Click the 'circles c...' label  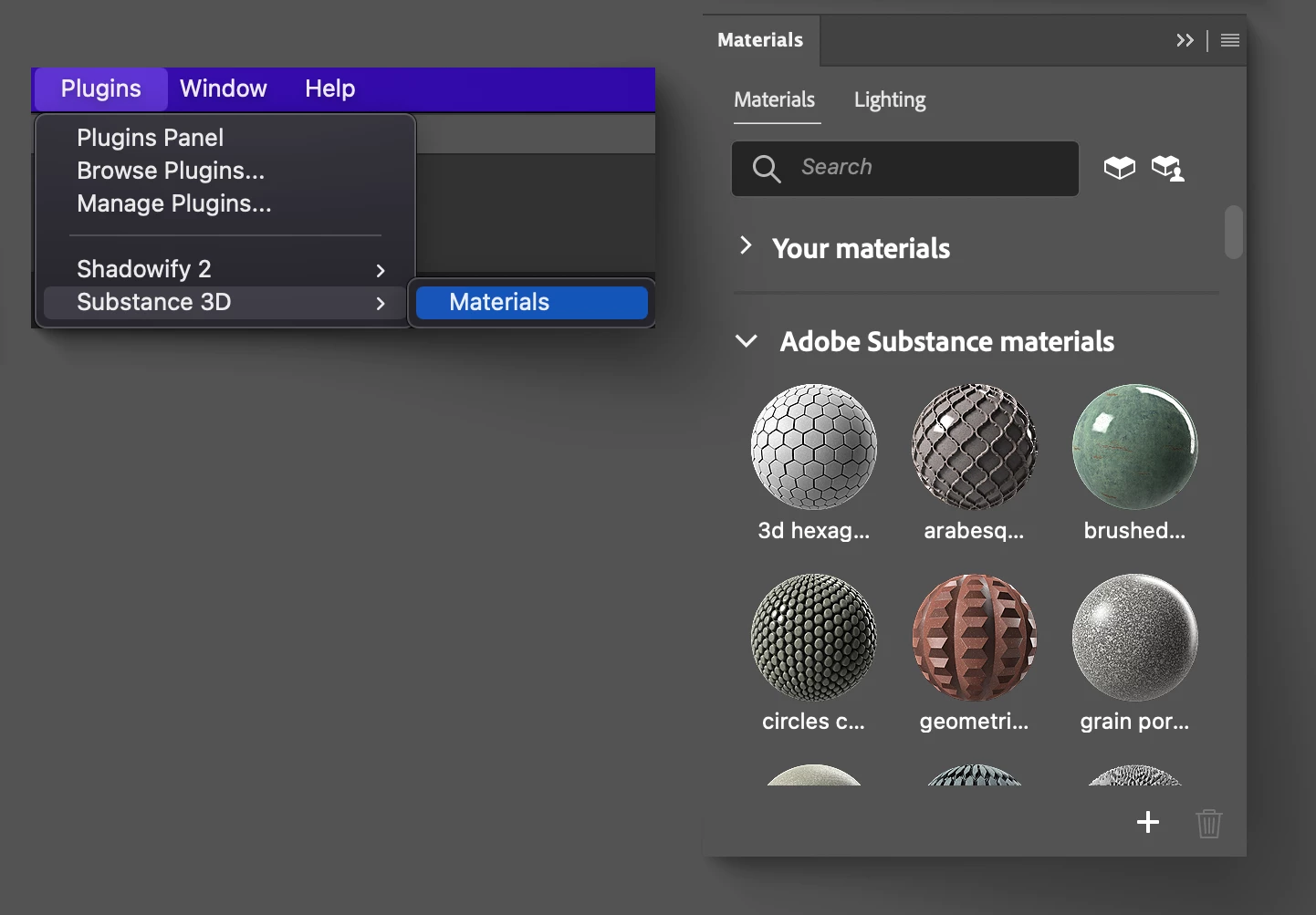coord(813,722)
